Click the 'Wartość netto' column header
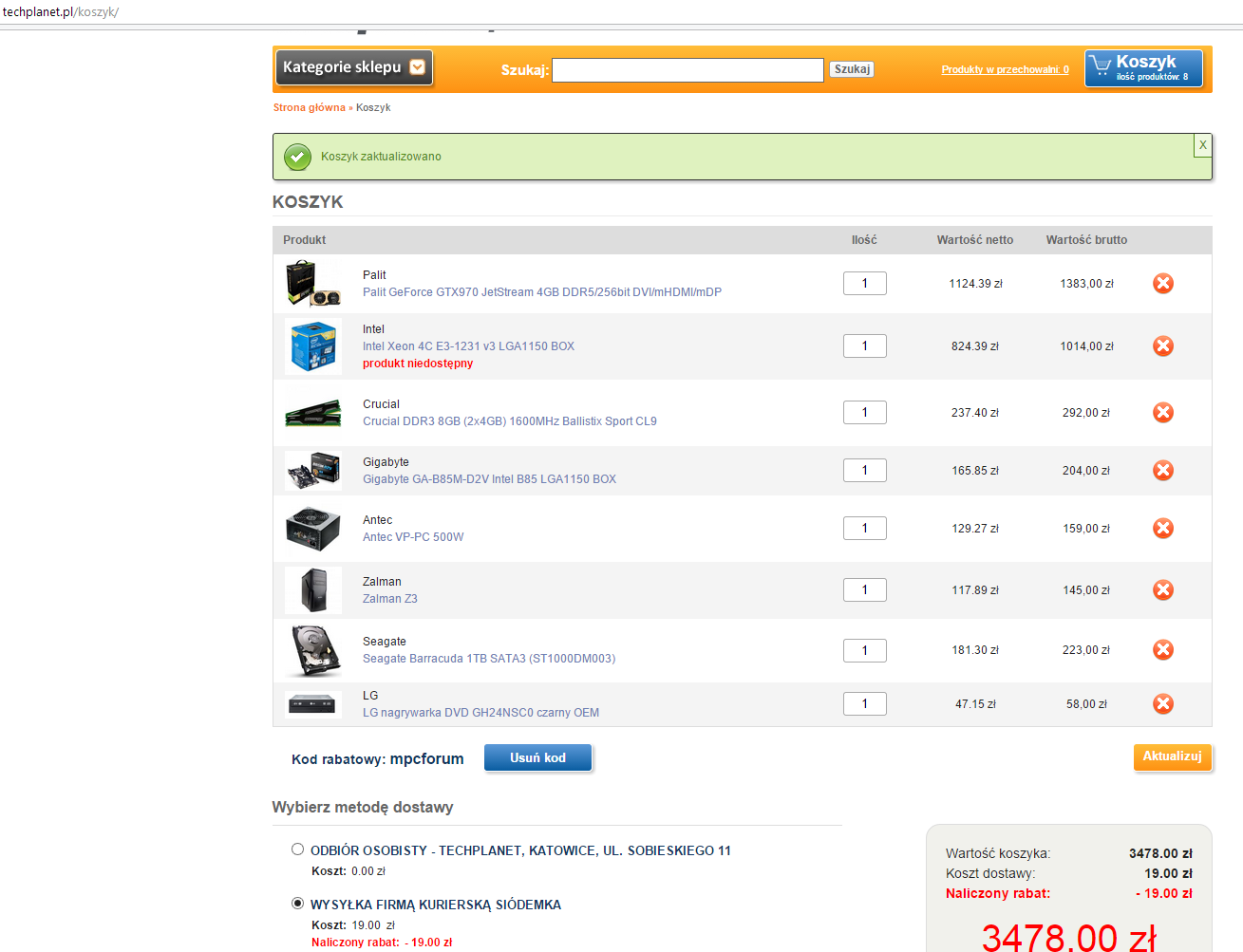The width and height of the screenshot is (1243, 952). click(975, 240)
